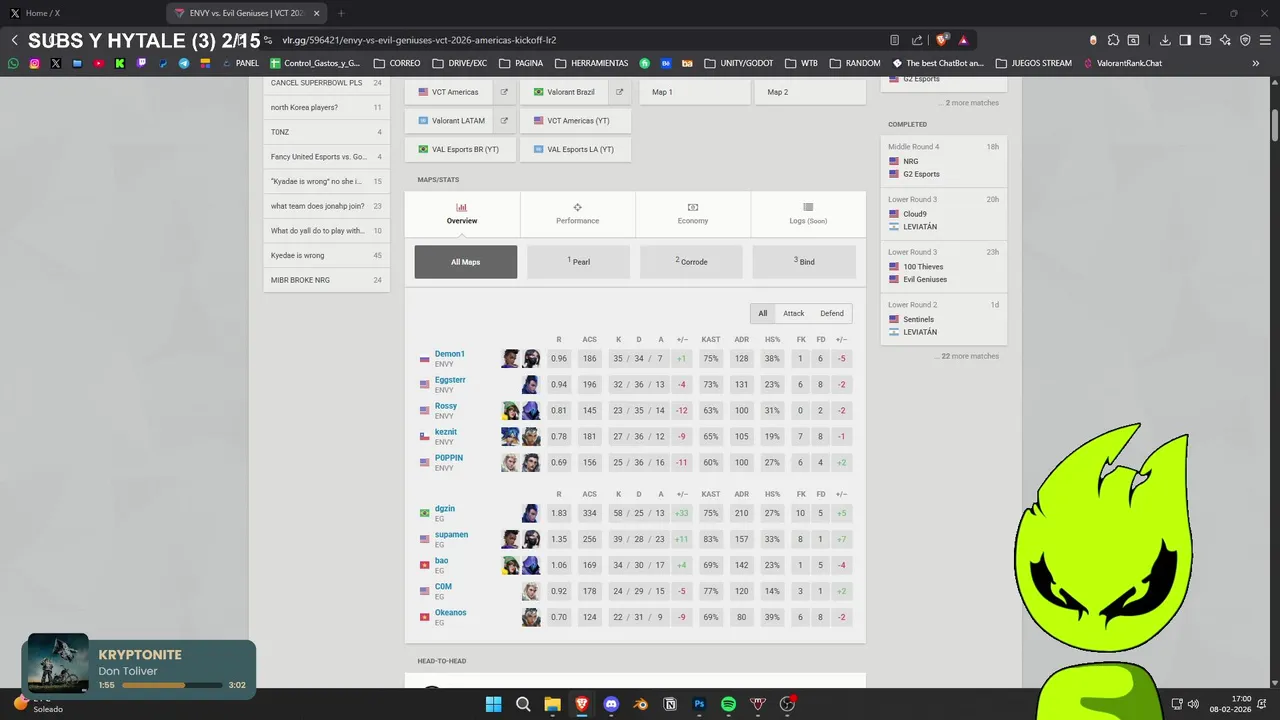Image resolution: width=1280 pixels, height=720 pixels.
Task: Open the Map 2 VOD button
Action: [x=810, y=92]
